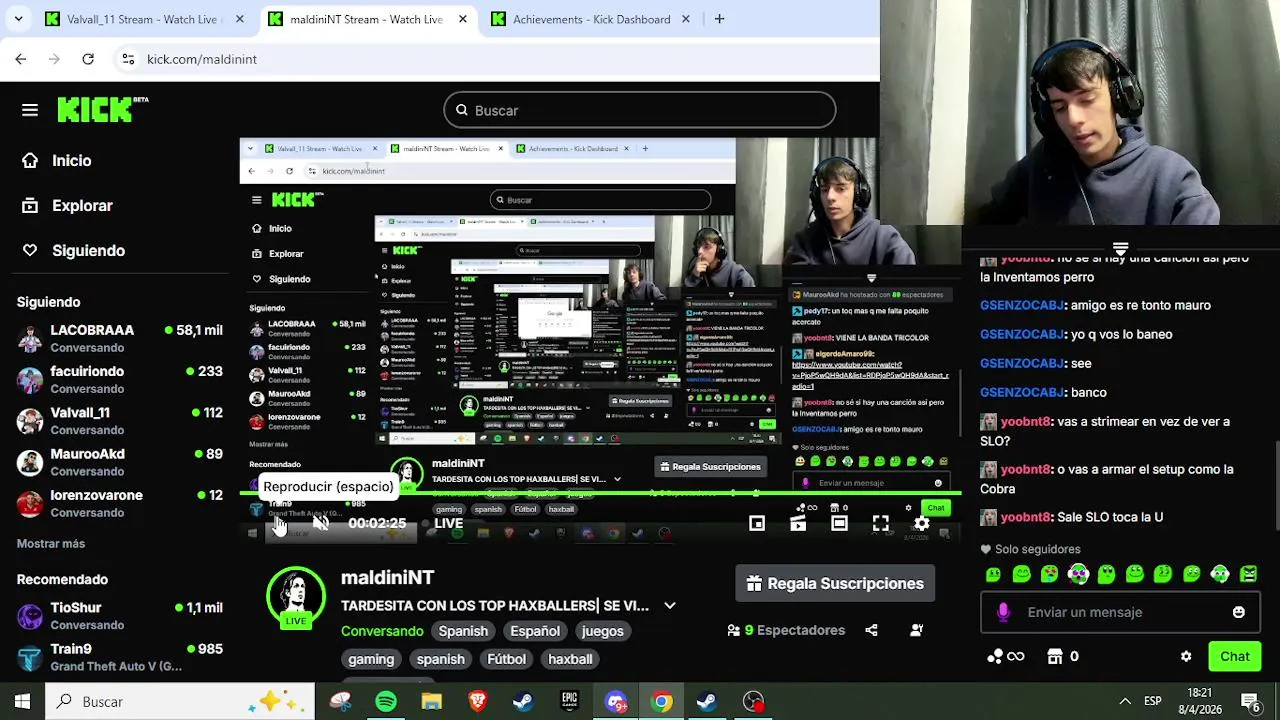Switch to Valvall_11 Stream browser tab
The width and height of the screenshot is (1280, 720).
[144, 19]
